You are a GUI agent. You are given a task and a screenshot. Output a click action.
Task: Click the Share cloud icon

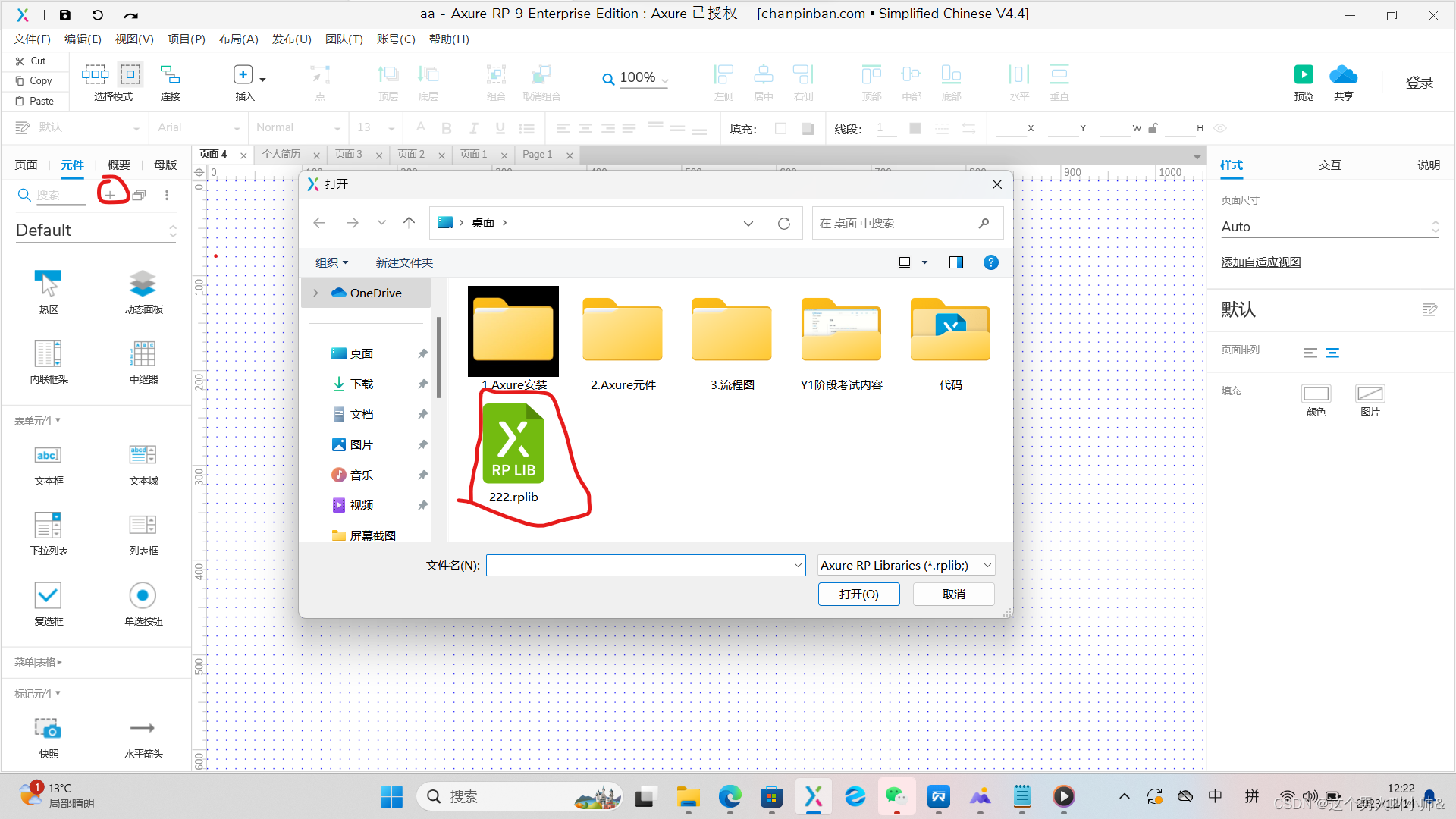click(x=1343, y=74)
